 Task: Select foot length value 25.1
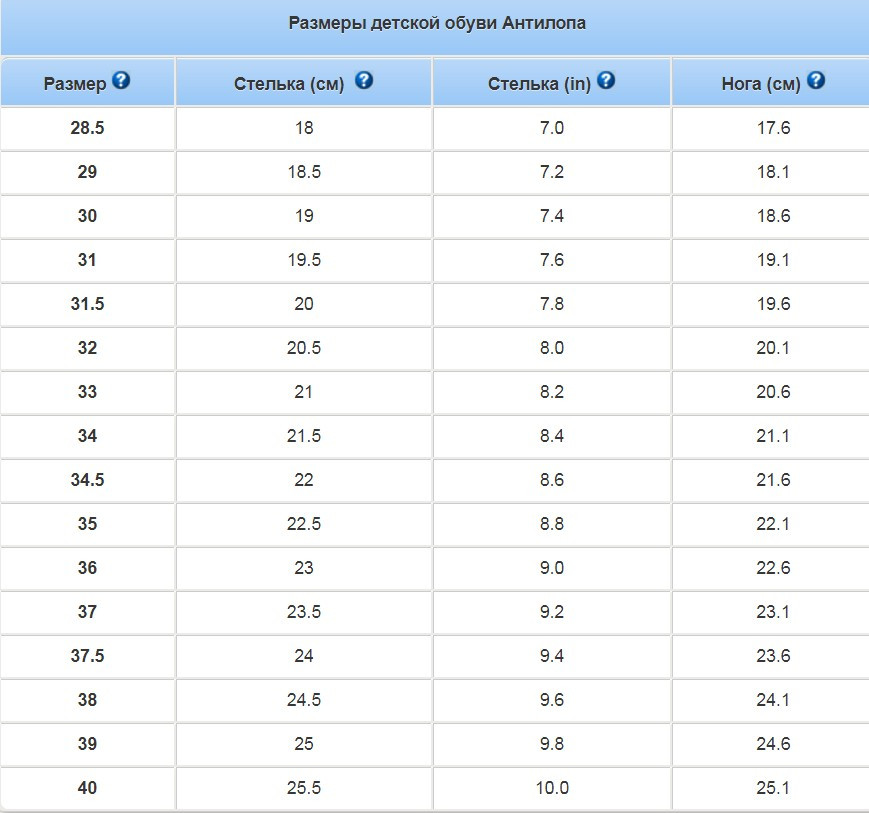(773, 788)
